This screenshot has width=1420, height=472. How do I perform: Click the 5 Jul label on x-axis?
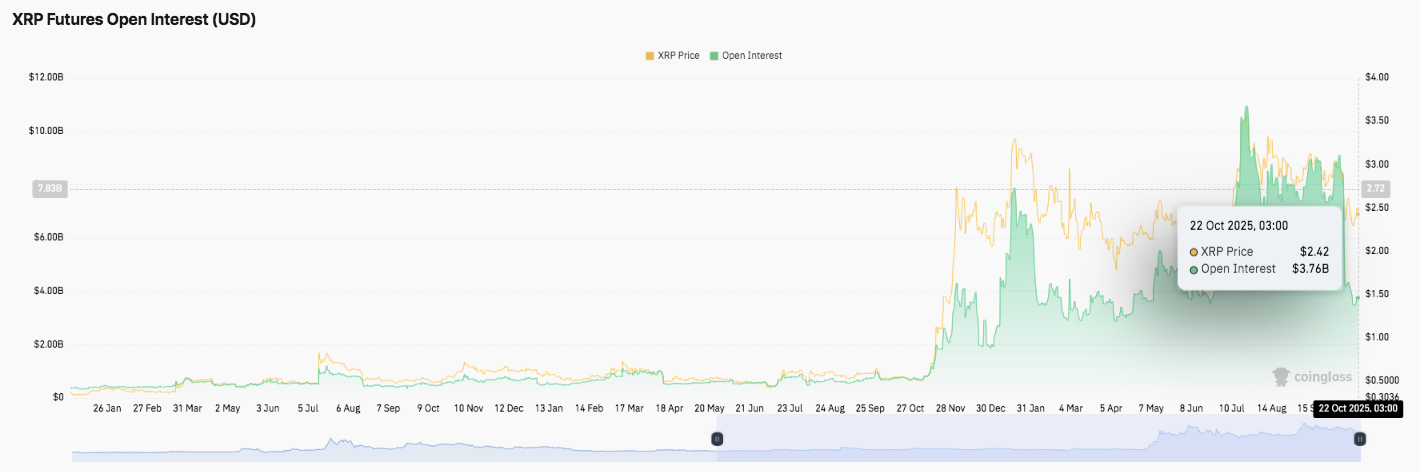305,408
